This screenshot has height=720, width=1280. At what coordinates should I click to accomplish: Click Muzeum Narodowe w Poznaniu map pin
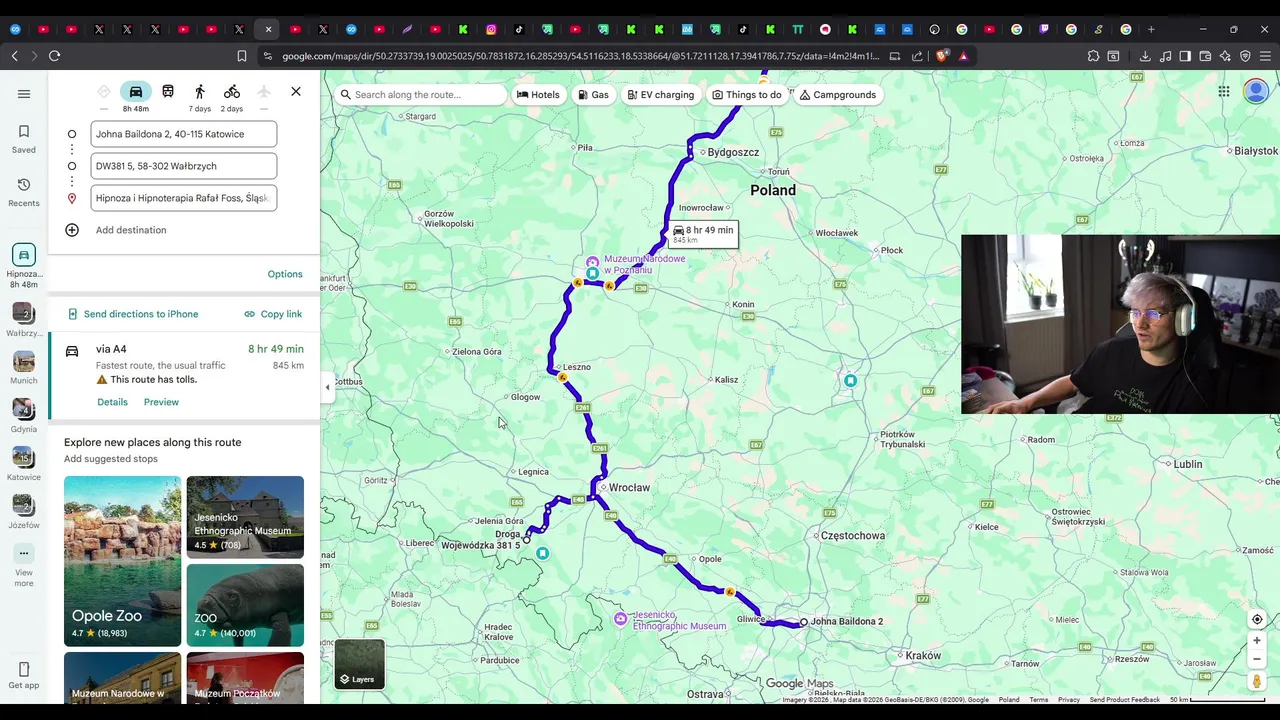[x=592, y=262]
